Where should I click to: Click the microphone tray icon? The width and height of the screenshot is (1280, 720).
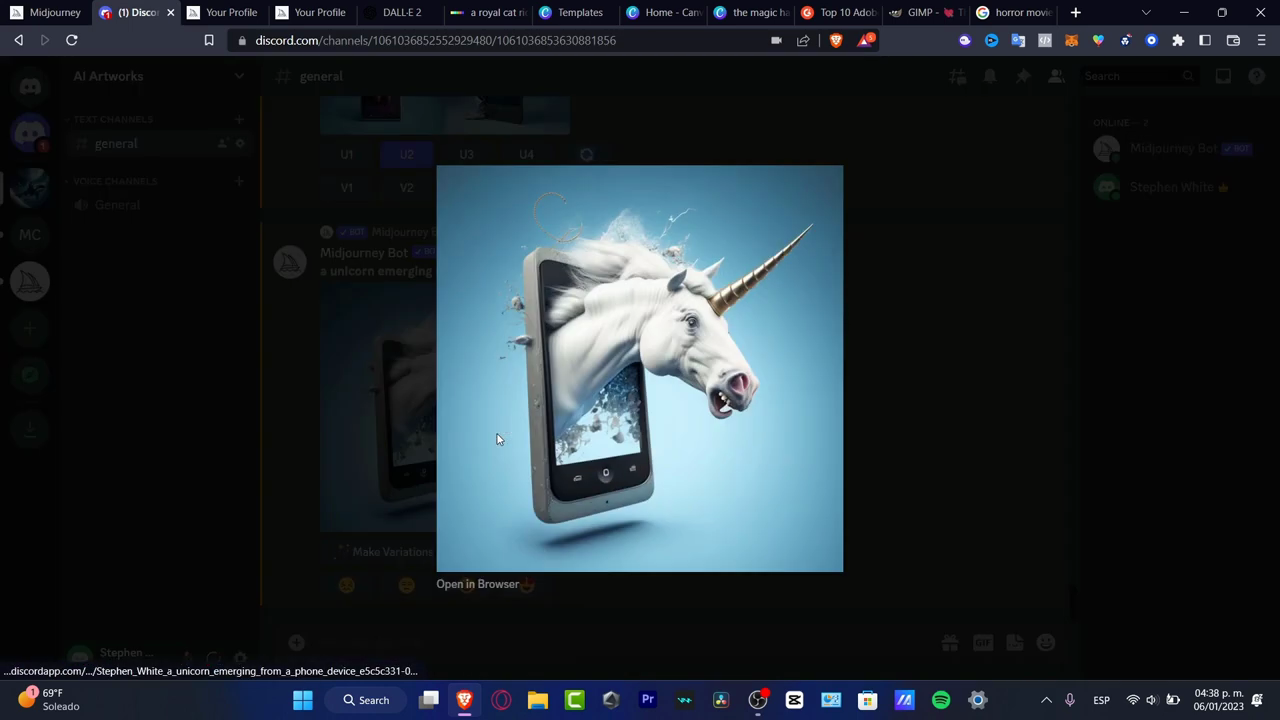coord(1069,700)
